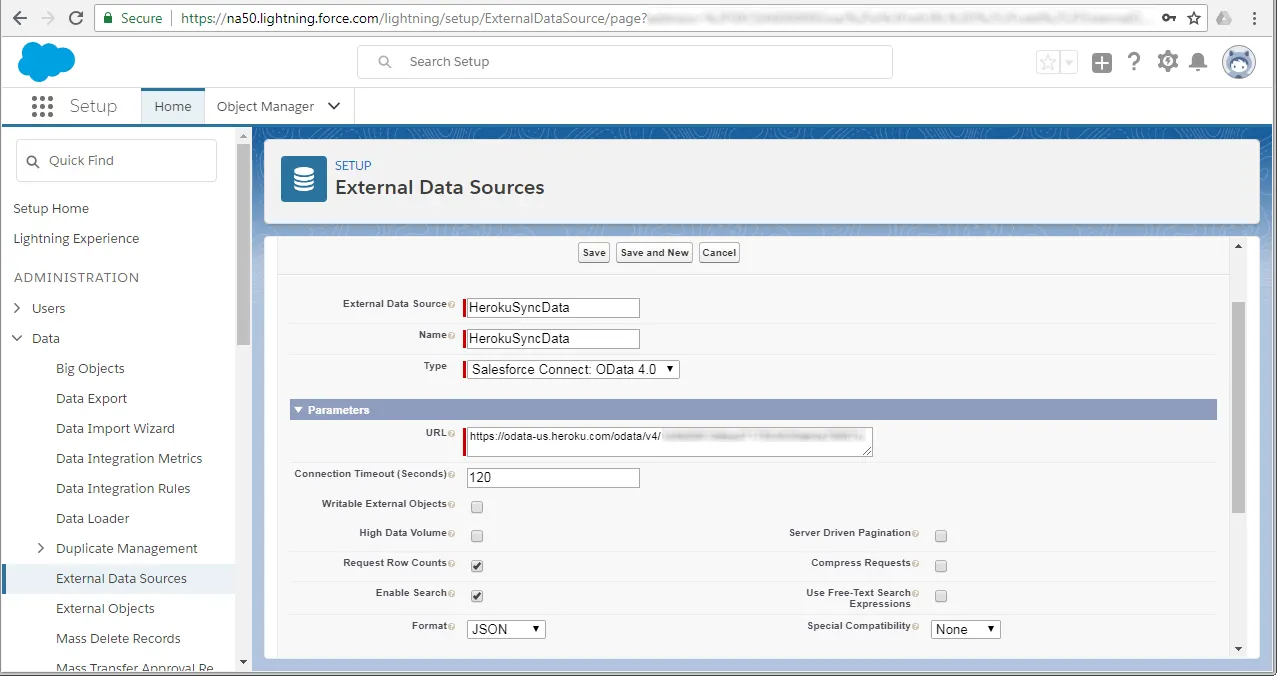
Task: Click the Save and New button
Action: tap(655, 253)
